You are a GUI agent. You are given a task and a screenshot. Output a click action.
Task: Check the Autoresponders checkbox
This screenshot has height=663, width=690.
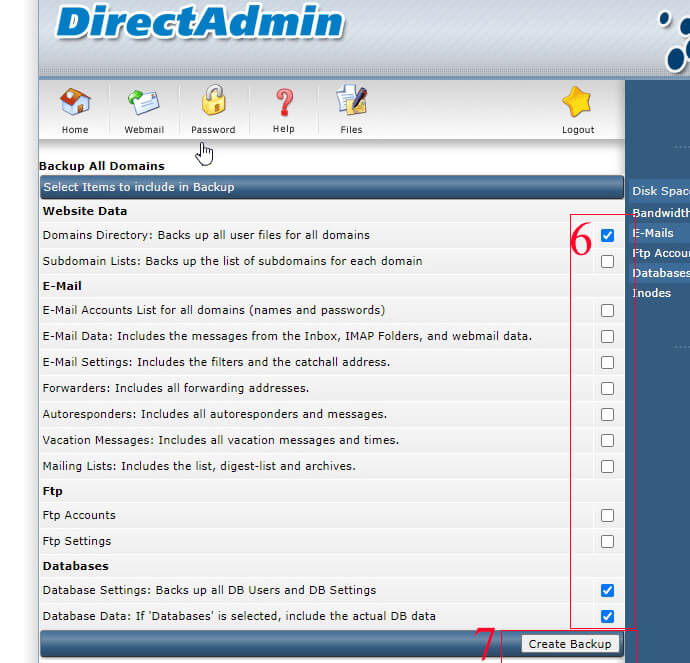point(607,414)
